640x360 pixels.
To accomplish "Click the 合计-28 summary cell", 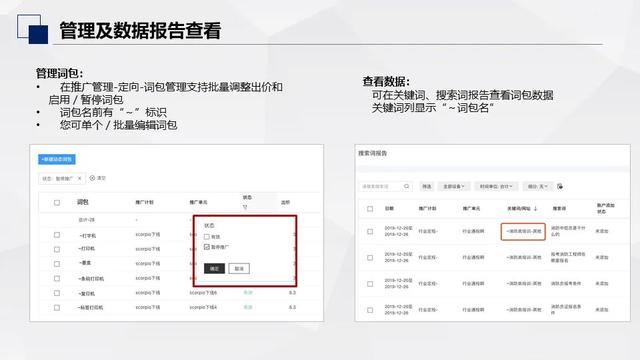I will click(86, 220).
